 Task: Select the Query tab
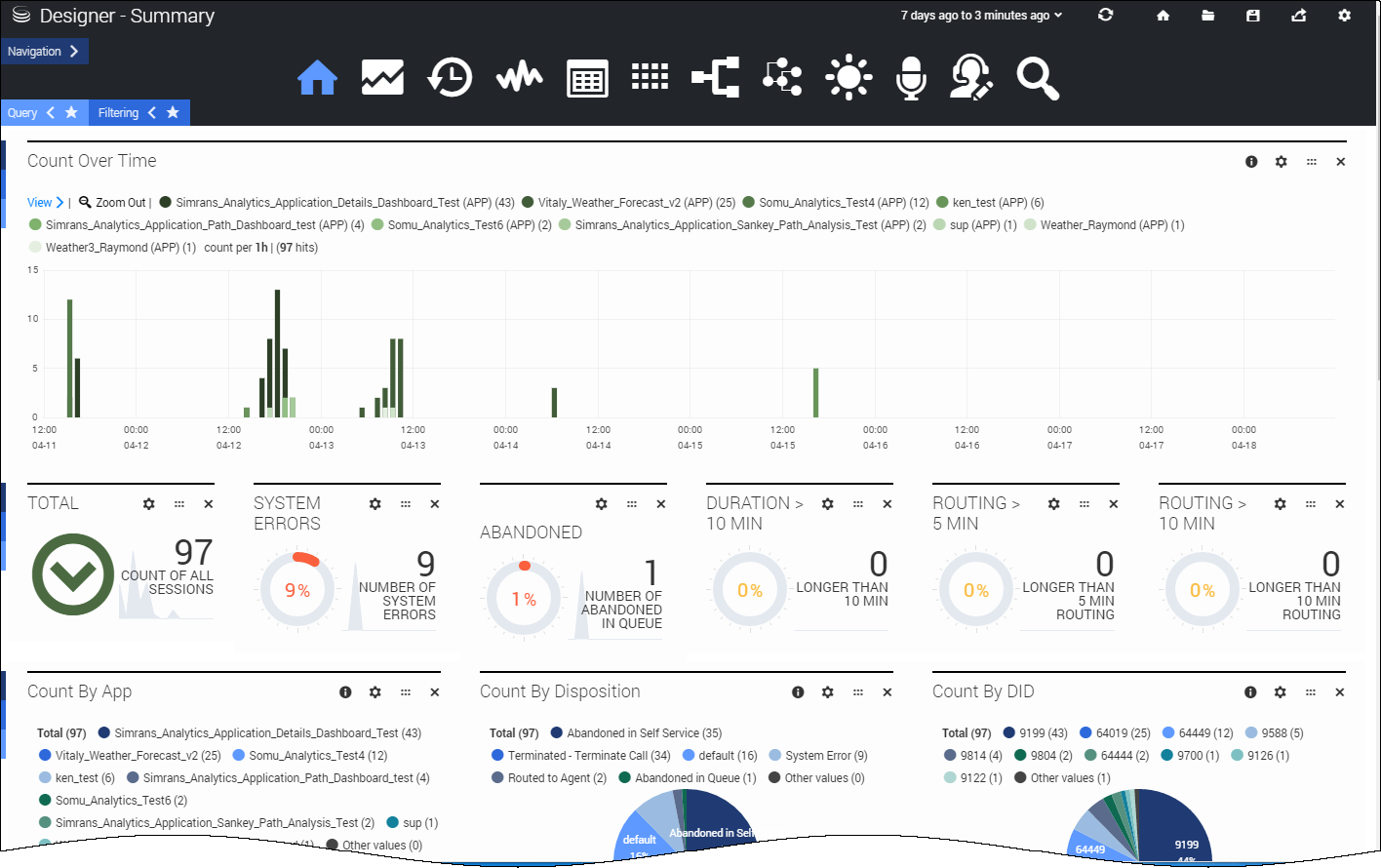(21, 112)
